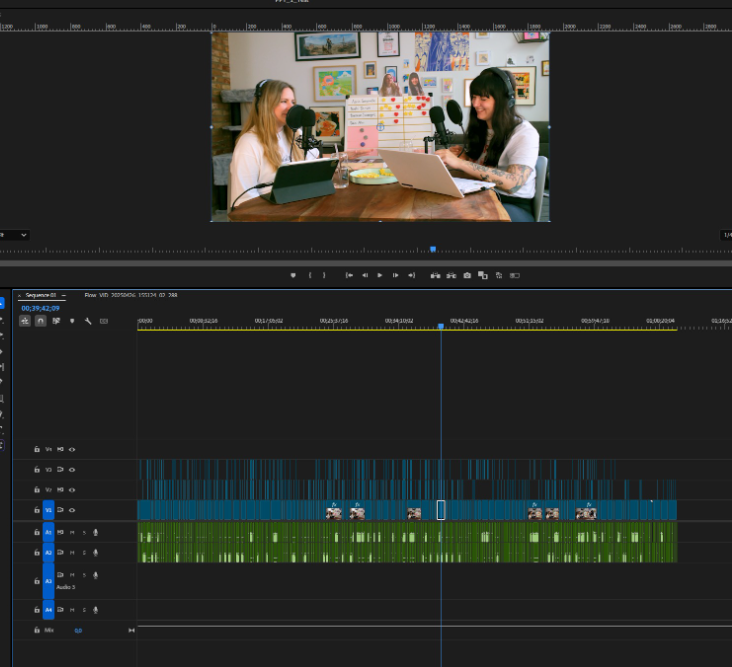This screenshot has width=732, height=667.
Task: Click the Go to In point button
Action: point(349,275)
